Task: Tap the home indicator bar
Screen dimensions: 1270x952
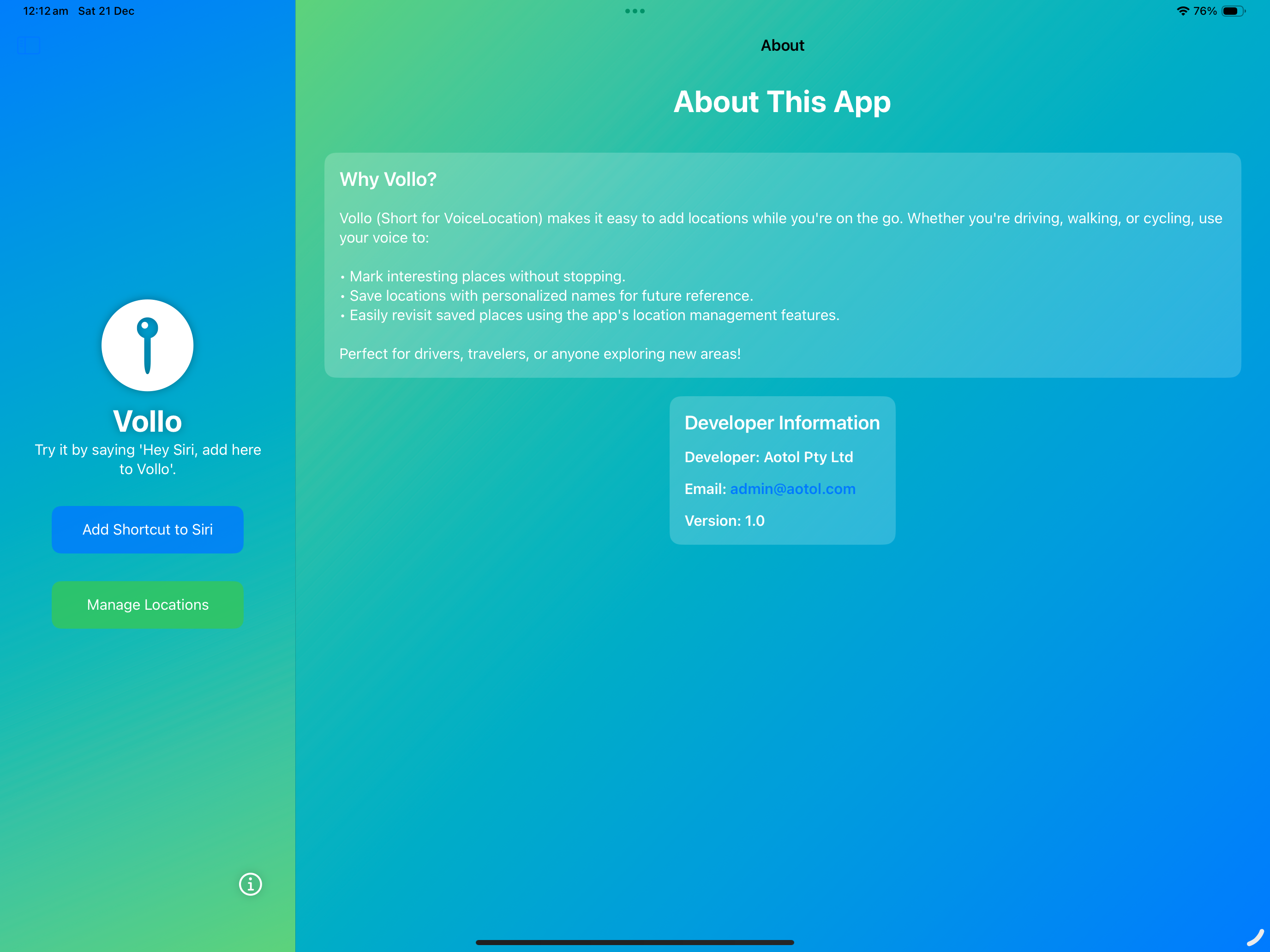Action: click(635, 942)
